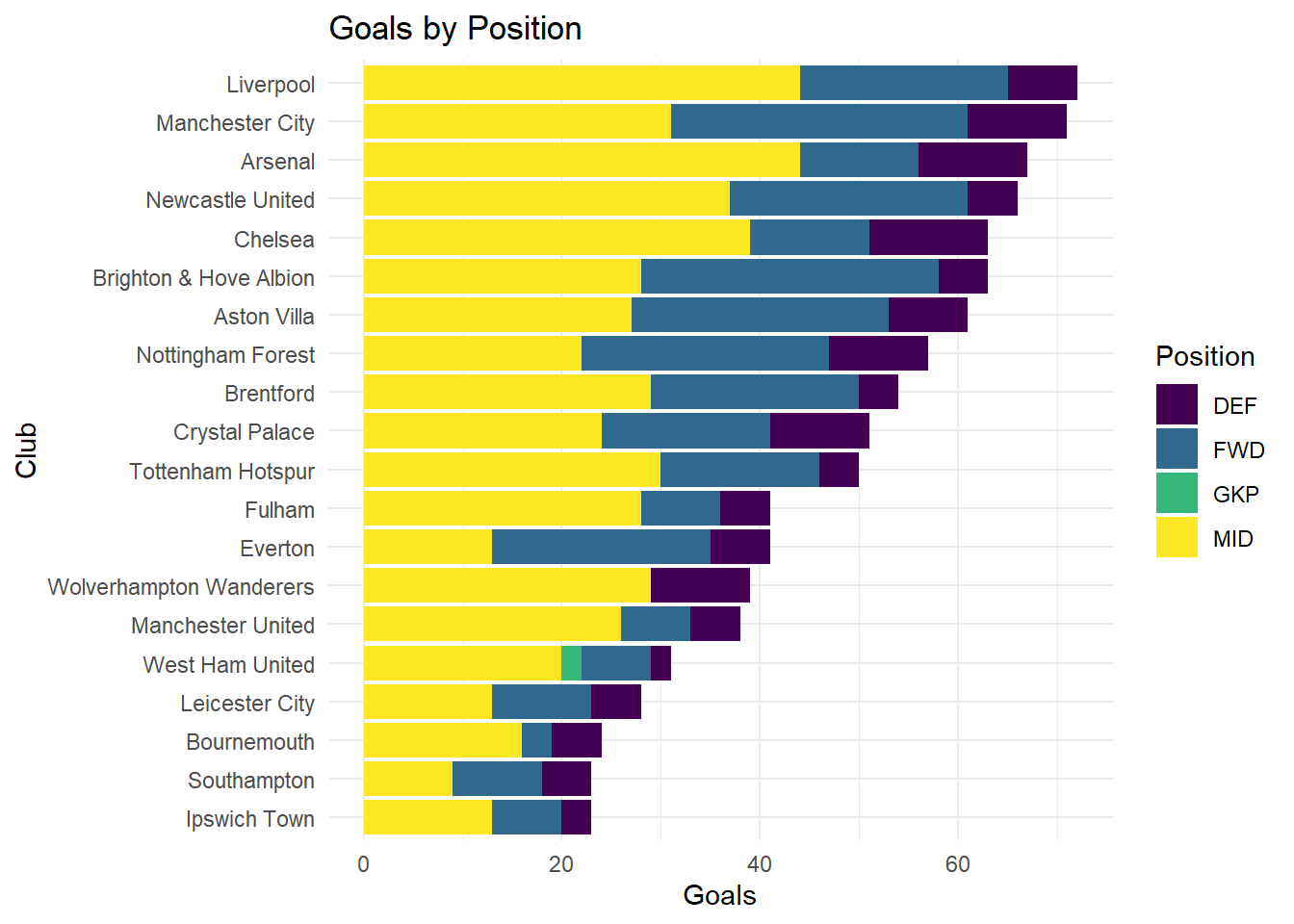This screenshot has width=1294, height=924.
Task: Click the 'Ipswich Town' club axis label
Action: [x=250, y=819]
